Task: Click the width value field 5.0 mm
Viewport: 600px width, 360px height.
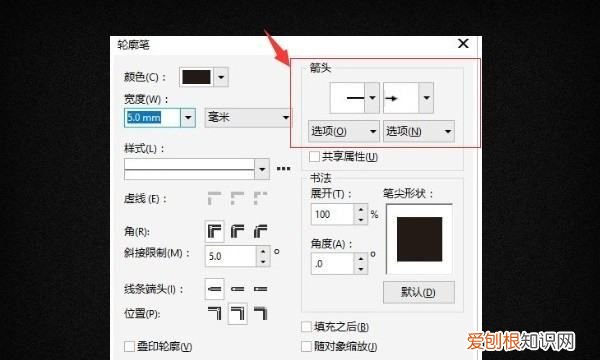Action: click(152, 117)
